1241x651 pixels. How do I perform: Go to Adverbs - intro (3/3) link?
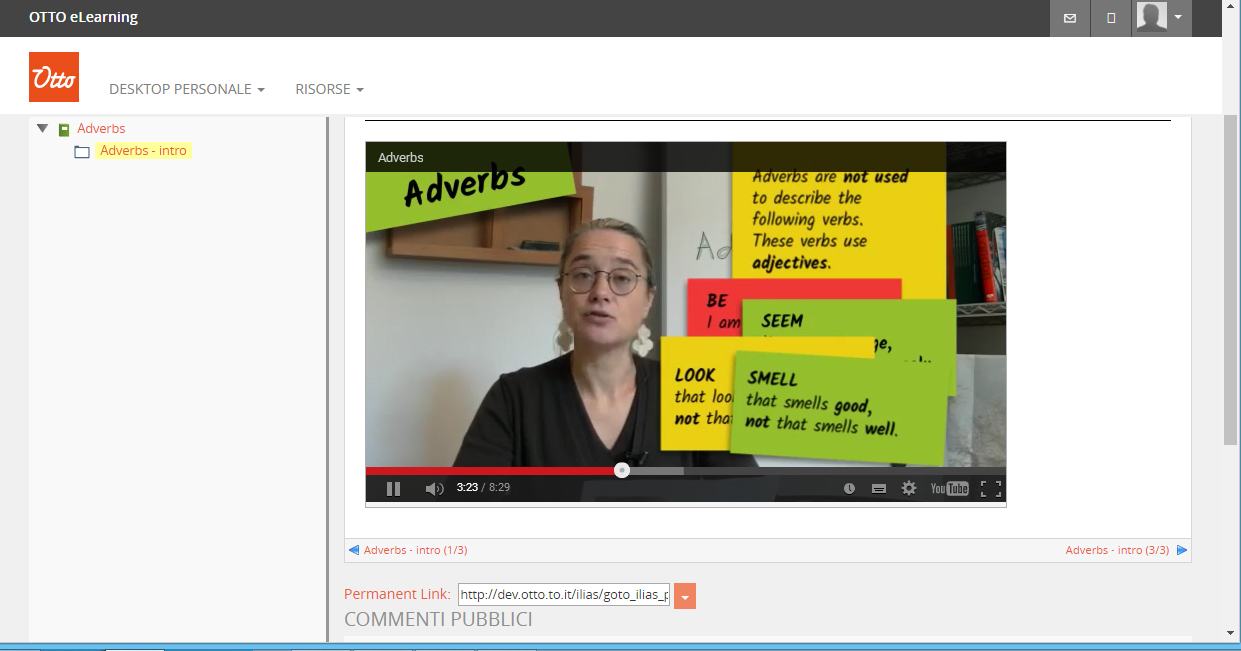click(x=1116, y=550)
